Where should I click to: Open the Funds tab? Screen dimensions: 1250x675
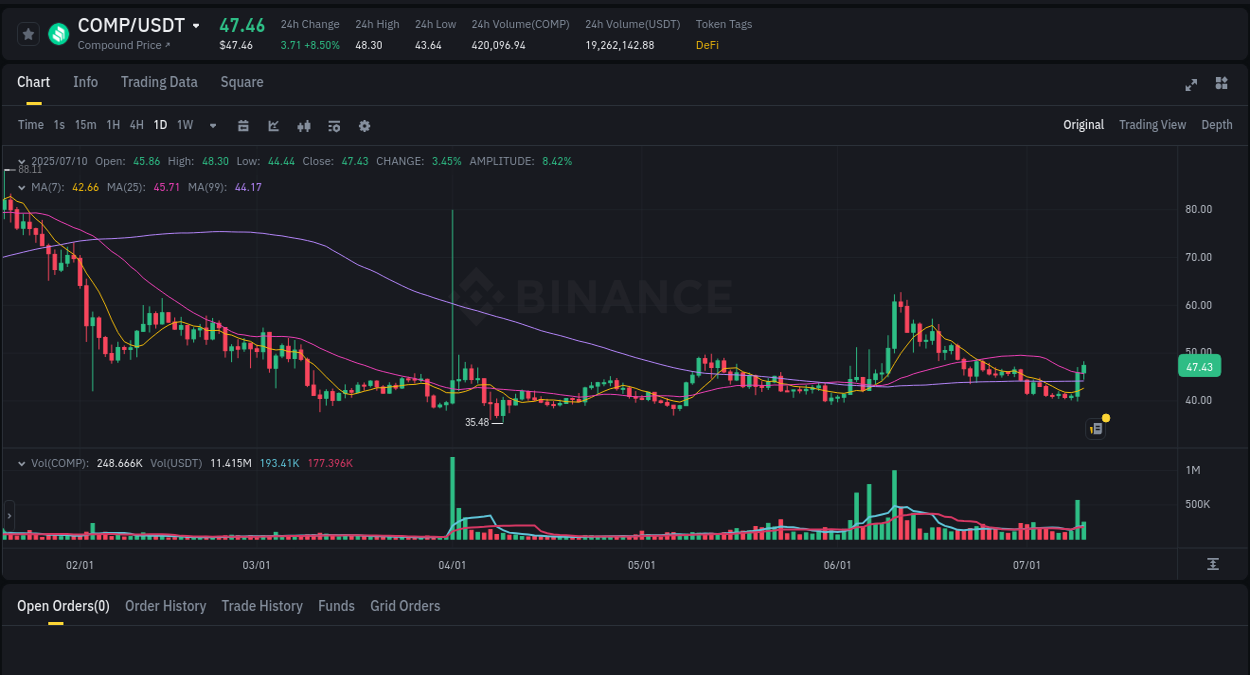336,606
